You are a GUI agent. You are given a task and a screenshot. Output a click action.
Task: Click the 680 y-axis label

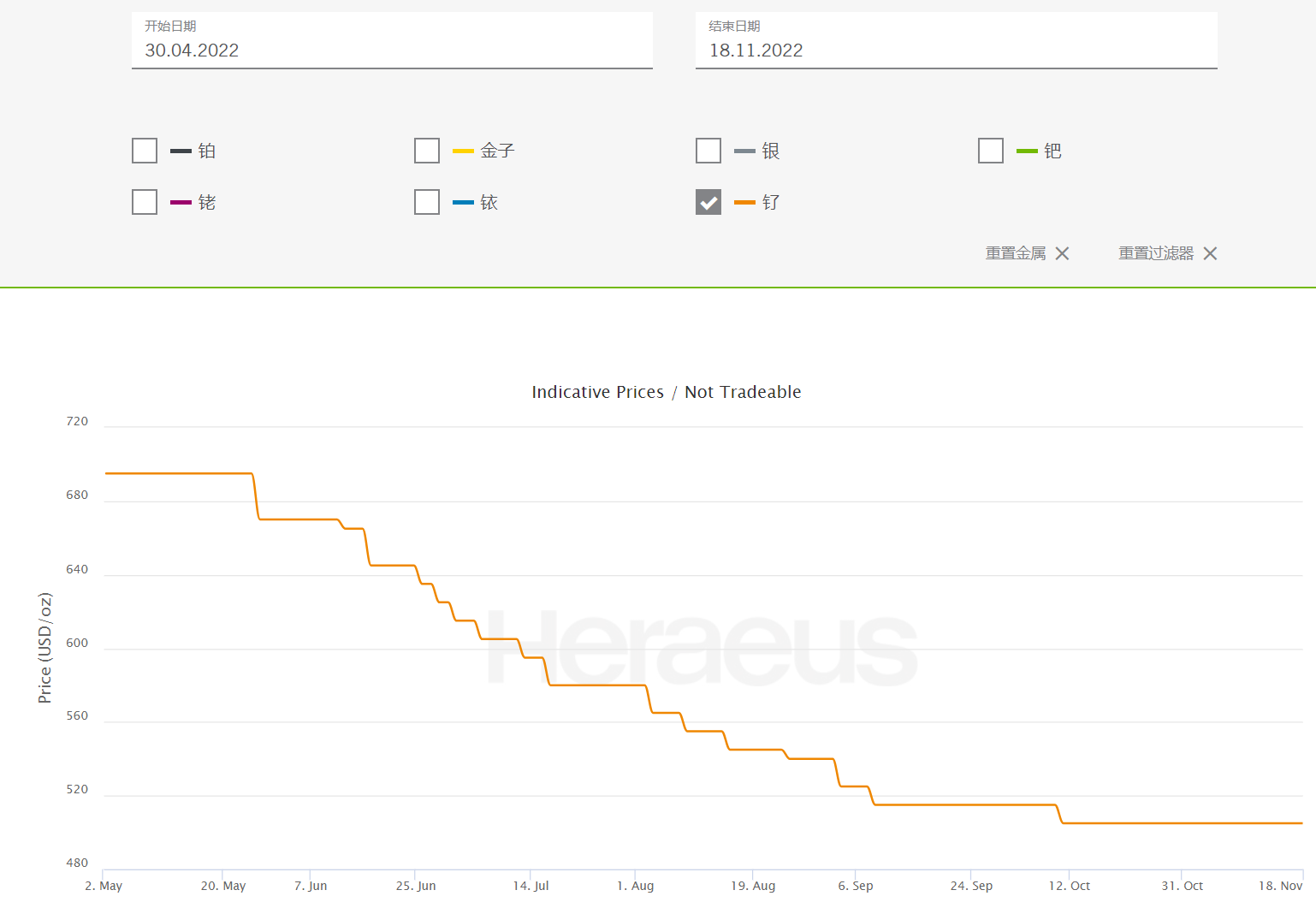[77, 495]
